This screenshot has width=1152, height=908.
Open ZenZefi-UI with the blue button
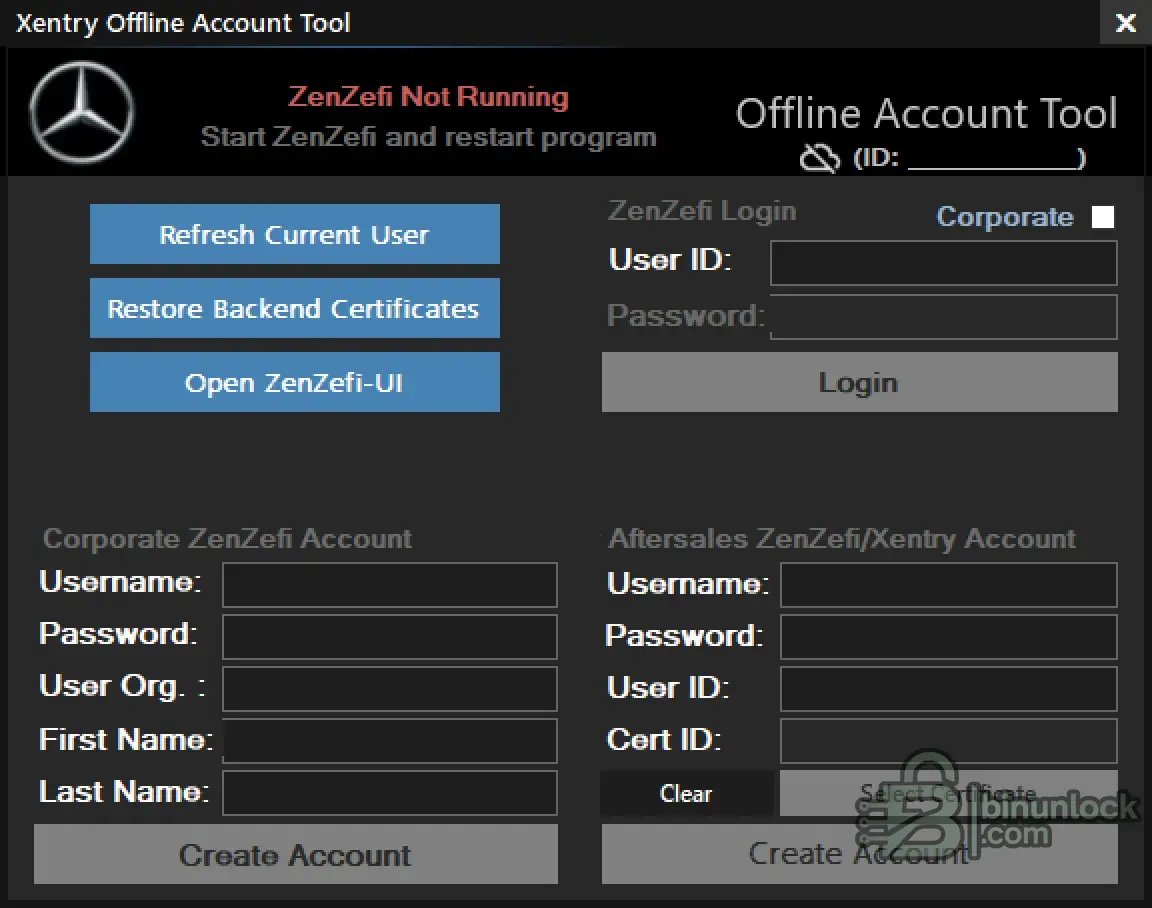tap(294, 383)
